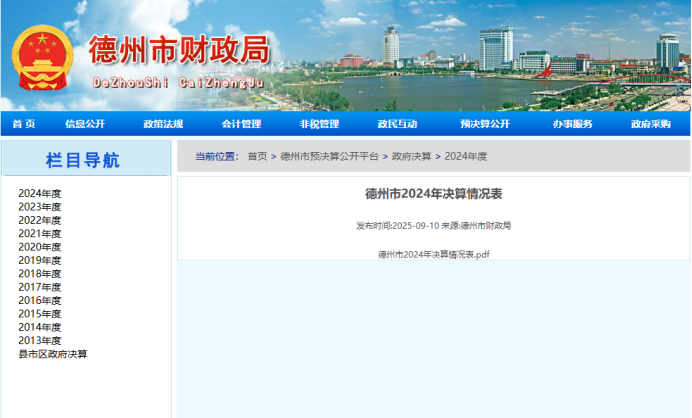This screenshot has width=692, height=418.
Task: Choose 2019年度 from the sidebar
Action: point(40,260)
